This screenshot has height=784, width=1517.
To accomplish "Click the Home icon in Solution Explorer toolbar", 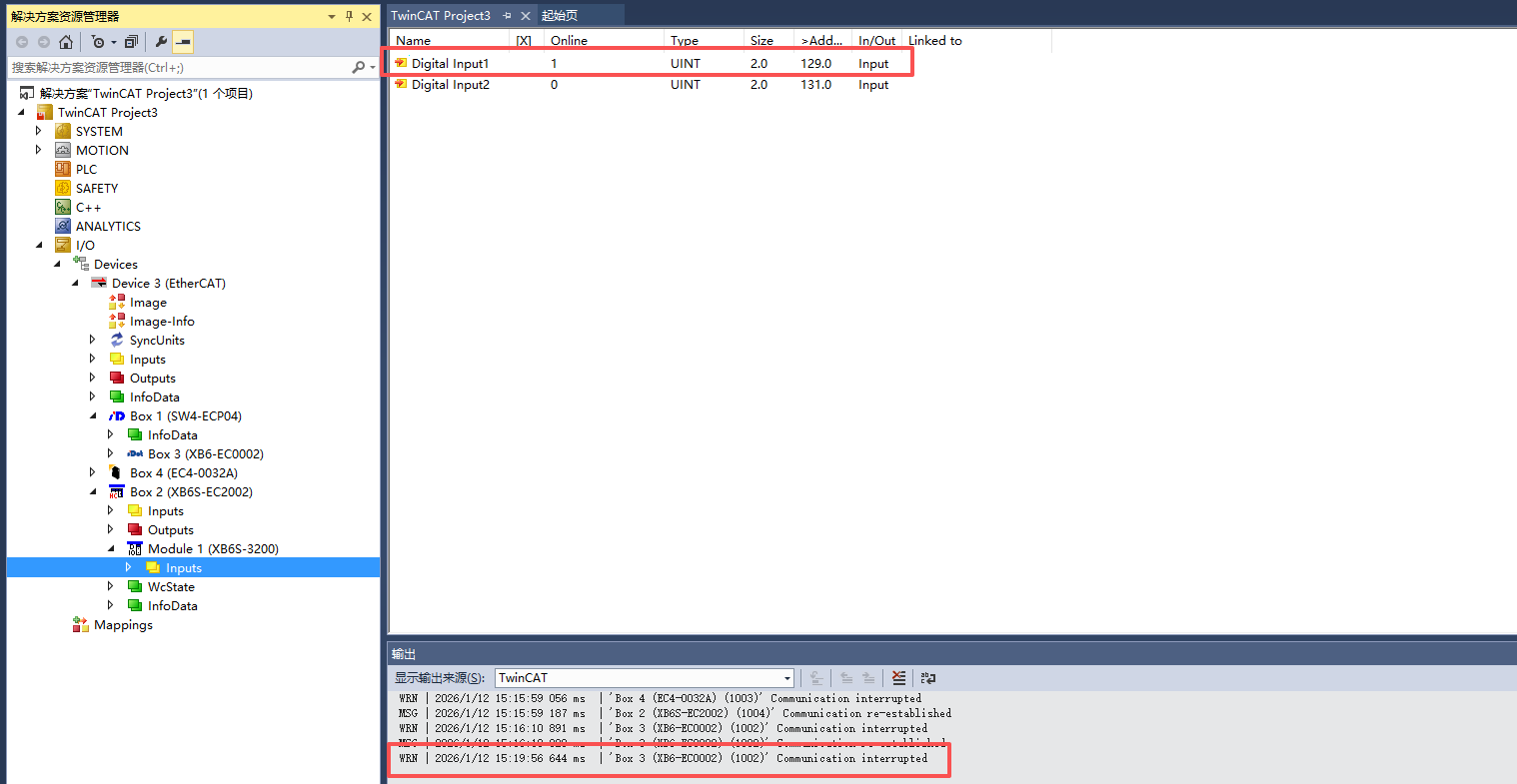I will point(66,42).
